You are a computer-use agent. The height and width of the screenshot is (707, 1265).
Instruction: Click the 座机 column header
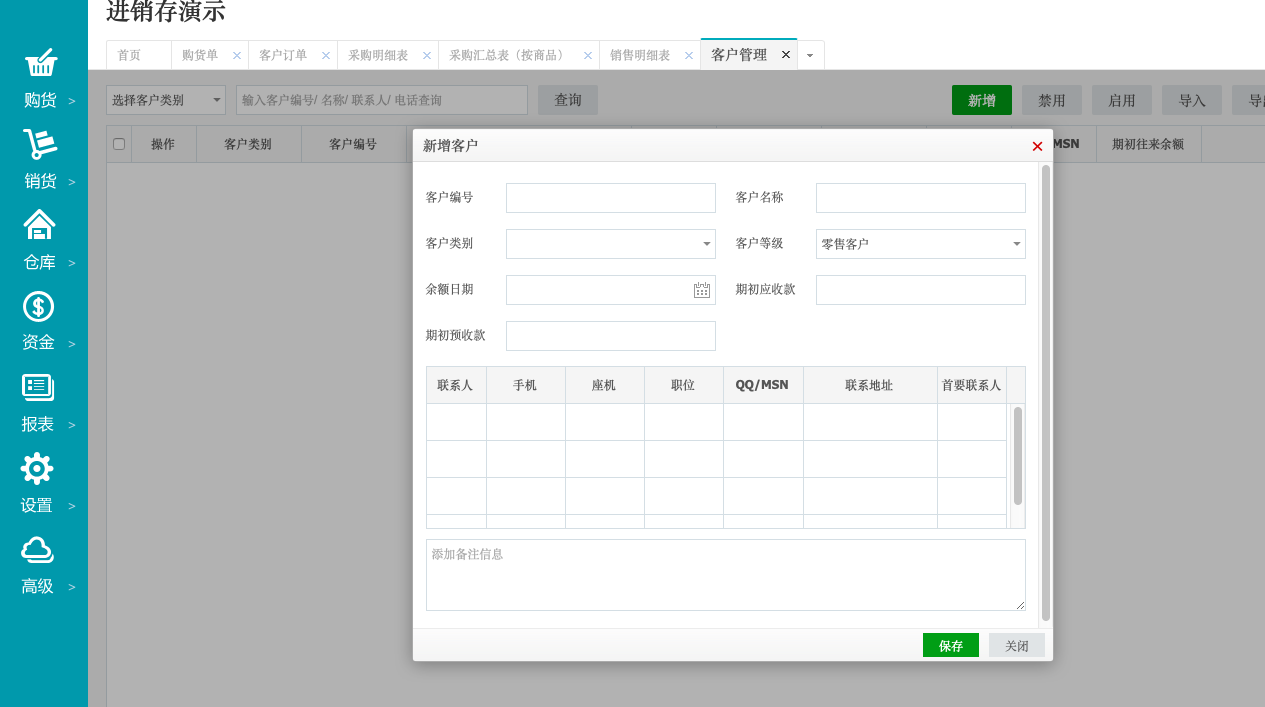tap(605, 385)
